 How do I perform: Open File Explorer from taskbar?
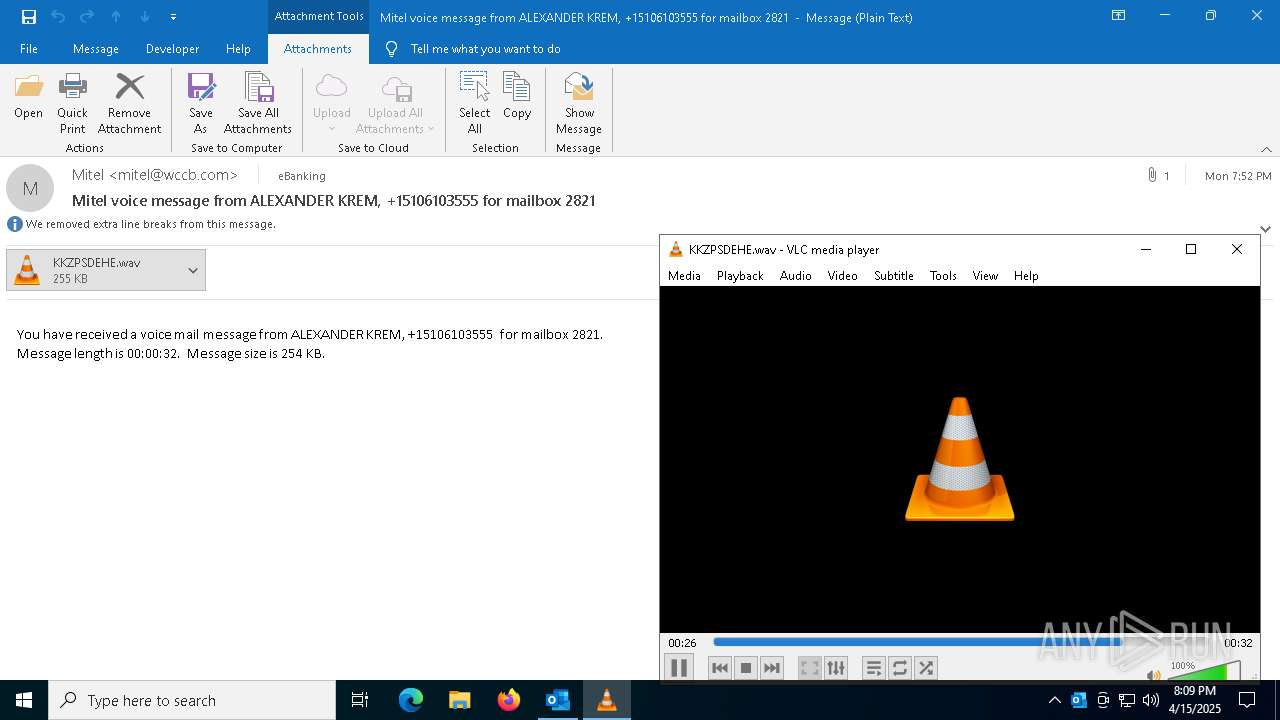tap(459, 700)
